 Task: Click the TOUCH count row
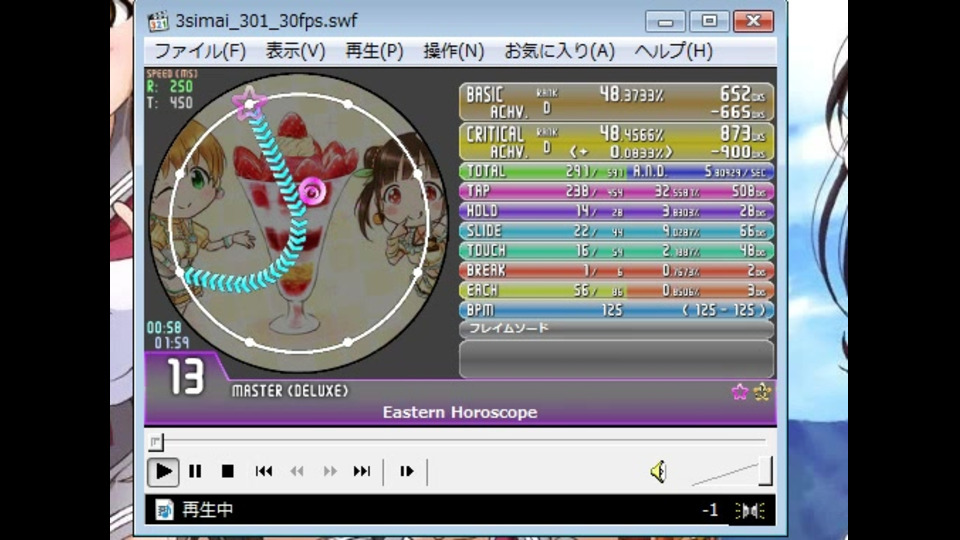click(617, 251)
